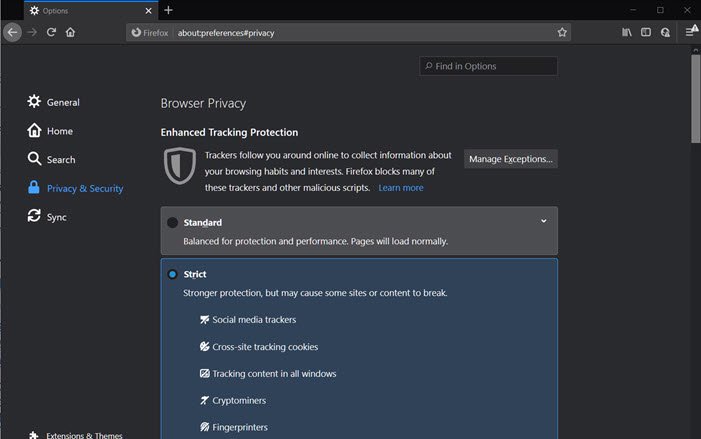Image resolution: width=701 pixels, height=439 pixels.
Task: Bookmark this page with the star icon
Action: (x=562, y=32)
